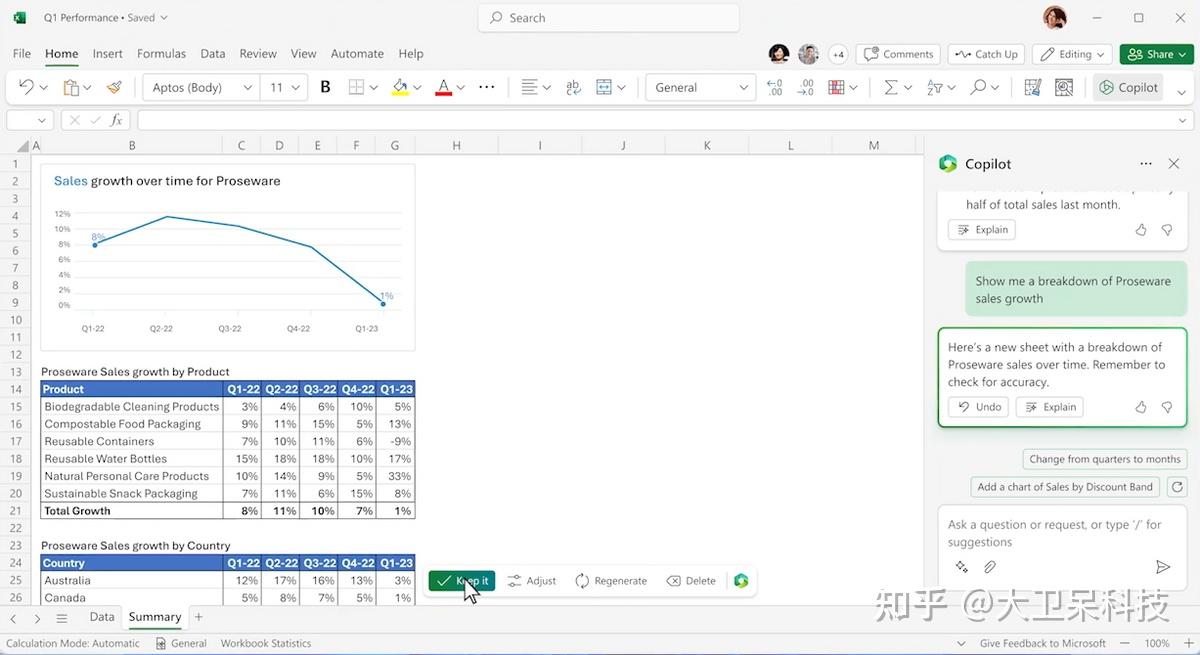Screen dimensions: 1200x655
Task: Open the Help tab
Action: pos(411,54)
